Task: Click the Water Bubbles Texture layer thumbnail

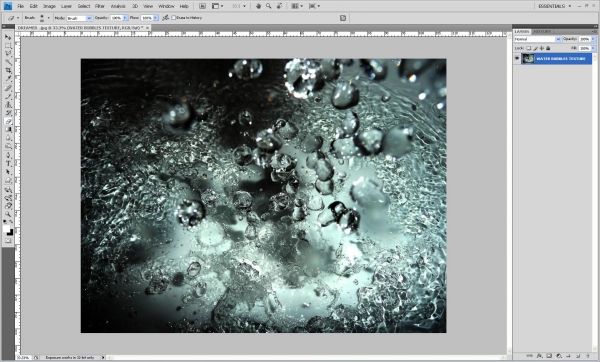Action: tap(528, 59)
